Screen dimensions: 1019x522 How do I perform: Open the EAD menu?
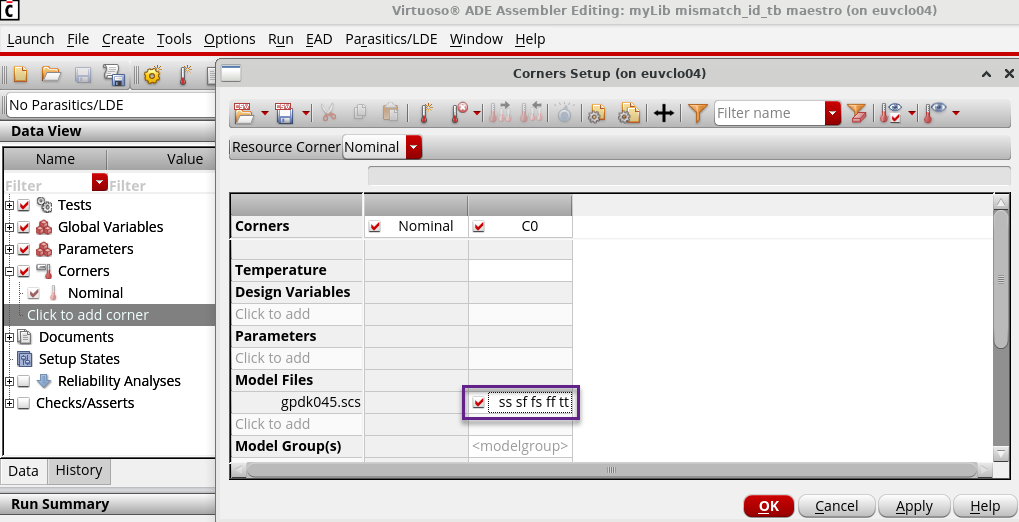coord(318,39)
